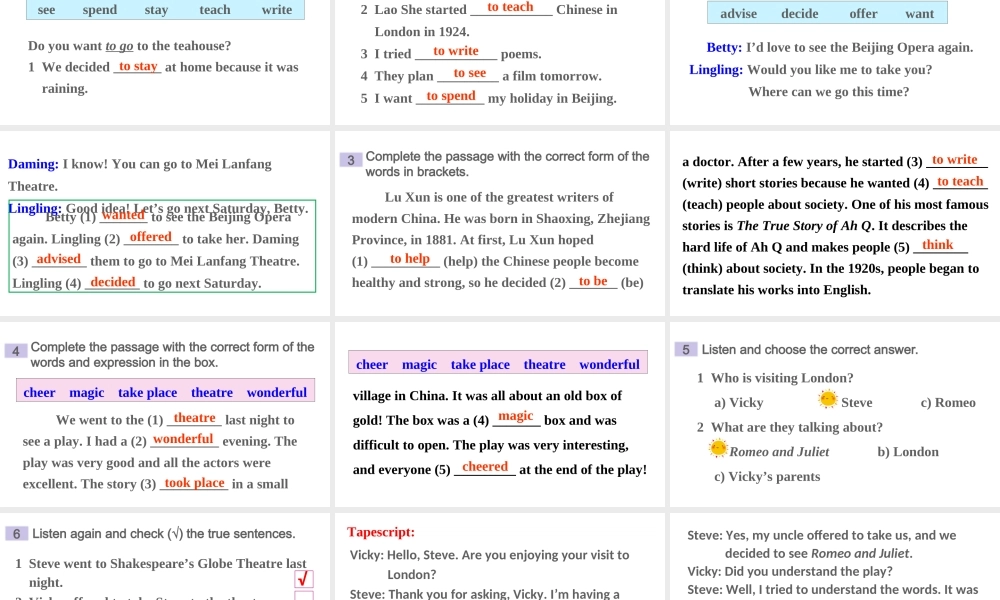
Task: Click the red answer 'to stay'
Action: pyautogui.click(x=138, y=66)
